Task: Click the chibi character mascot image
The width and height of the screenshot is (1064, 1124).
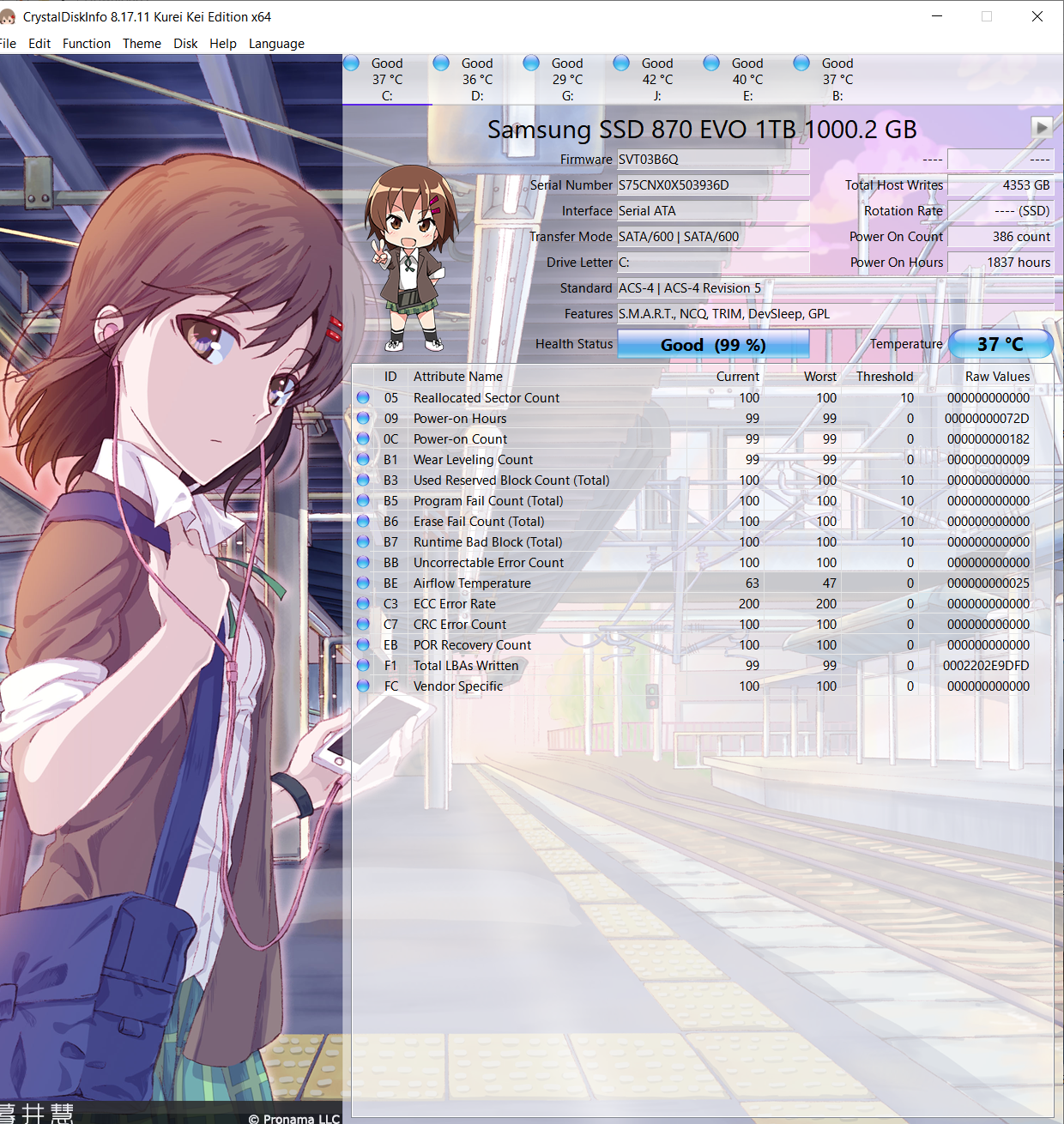Action: [x=410, y=257]
